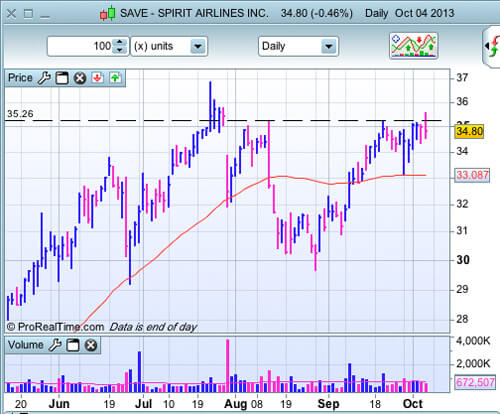
Task: Click the window minimize button
Action: tap(45, 15)
